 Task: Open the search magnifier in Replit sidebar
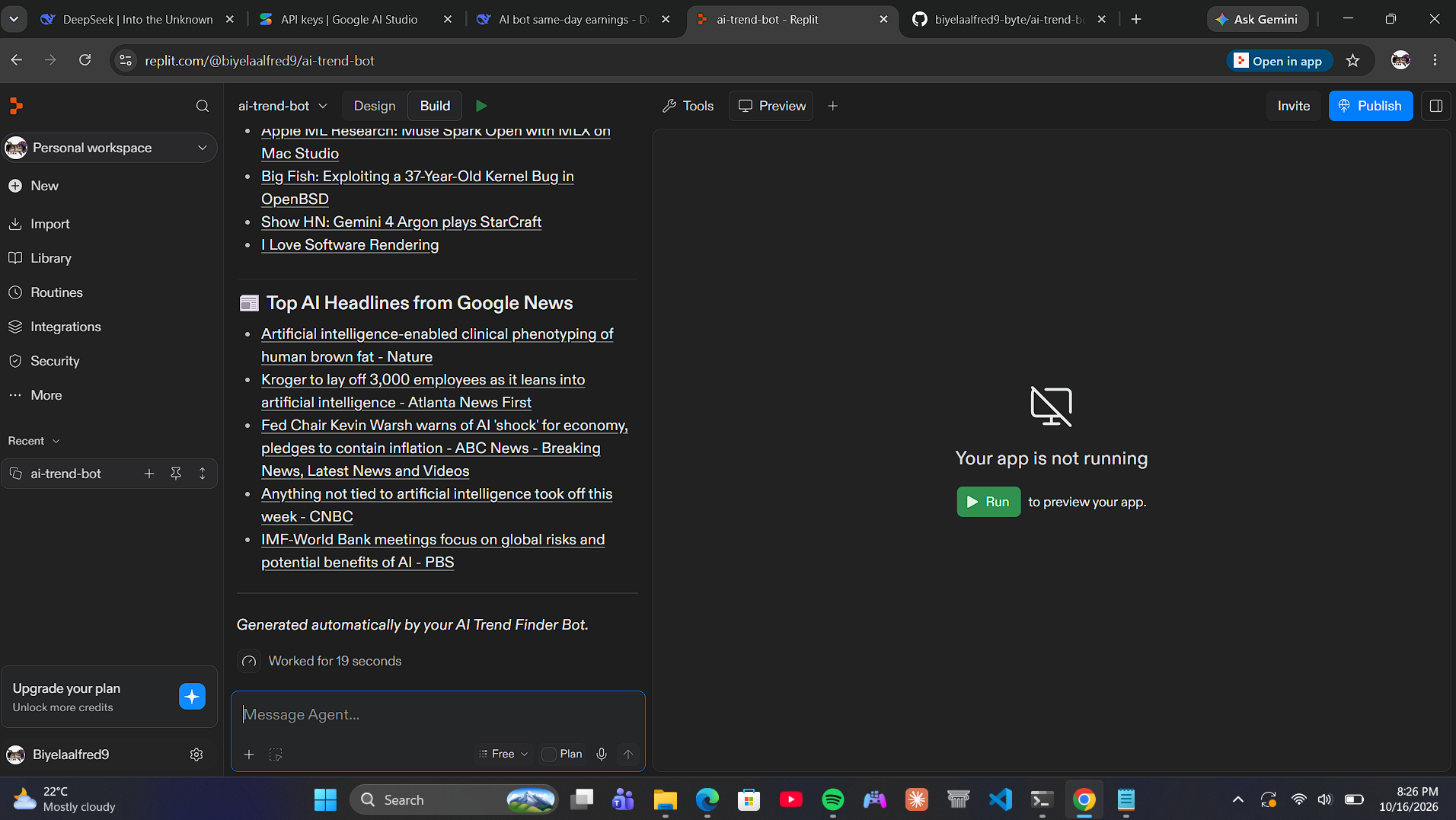point(203,106)
